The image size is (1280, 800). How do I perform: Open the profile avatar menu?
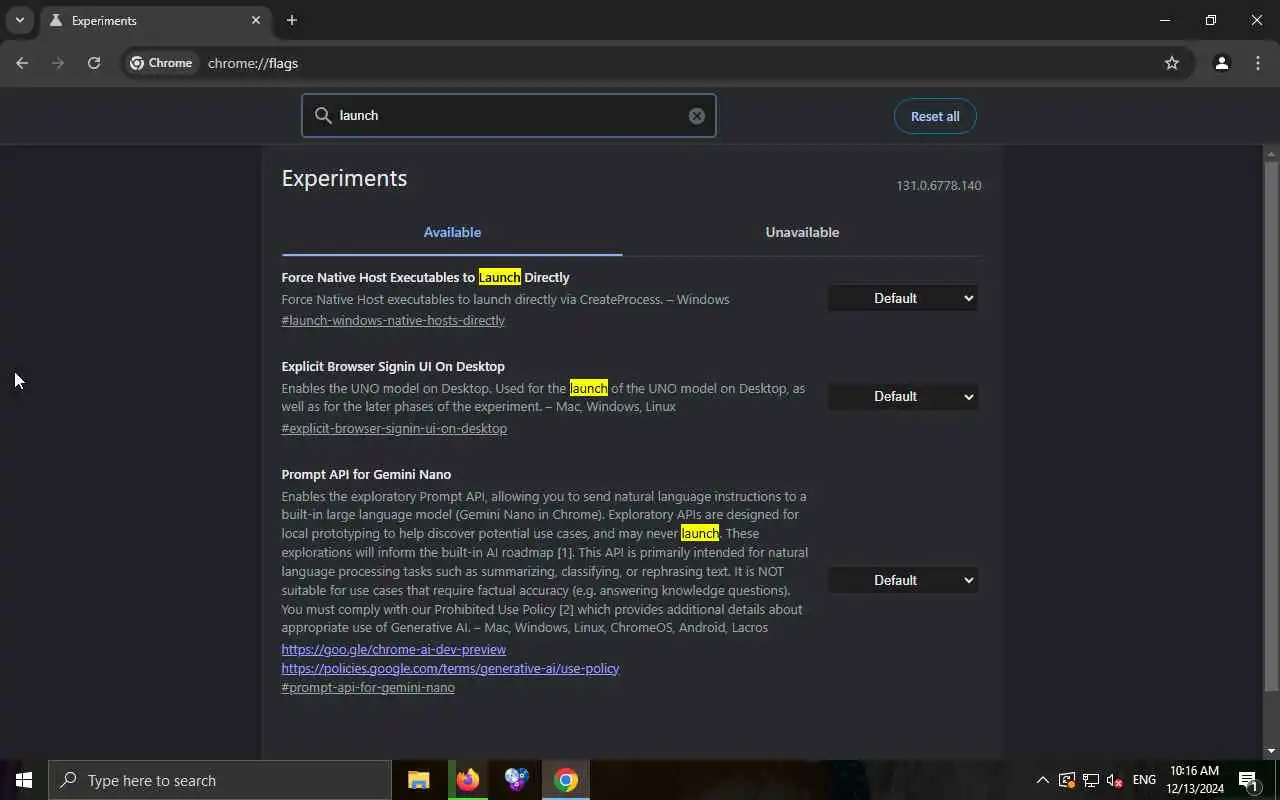(1221, 63)
